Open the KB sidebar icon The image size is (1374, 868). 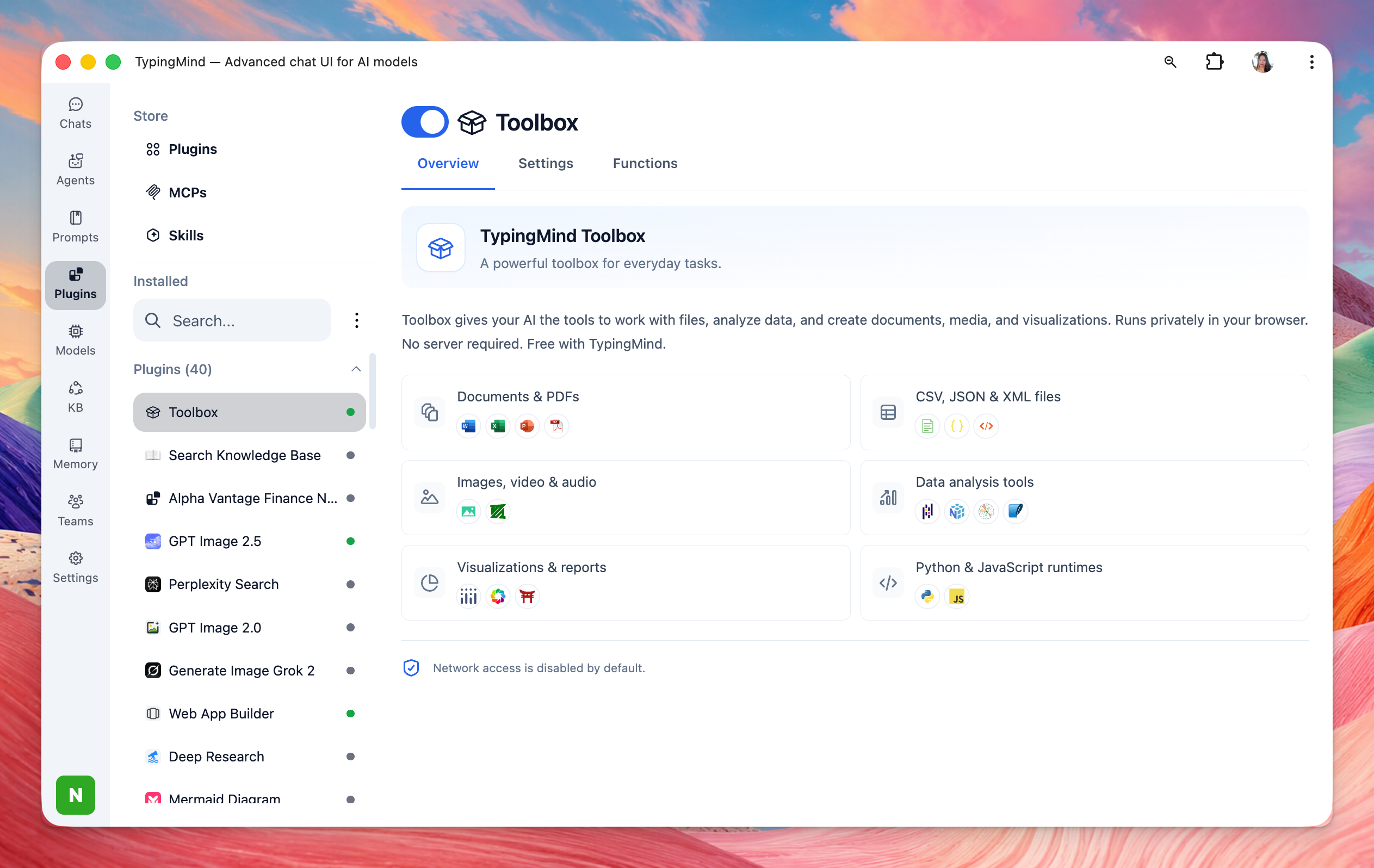(75, 397)
